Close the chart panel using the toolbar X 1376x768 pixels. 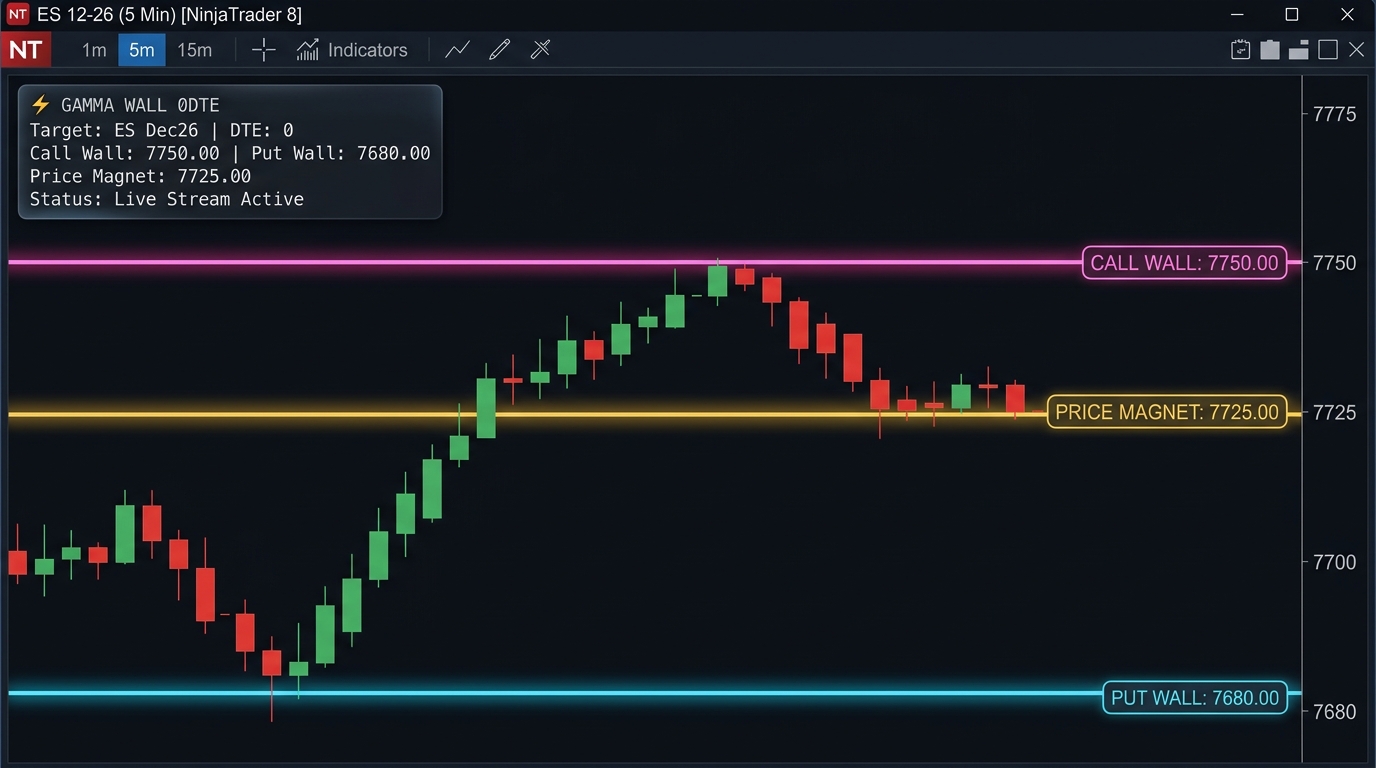pos(1356,50)
